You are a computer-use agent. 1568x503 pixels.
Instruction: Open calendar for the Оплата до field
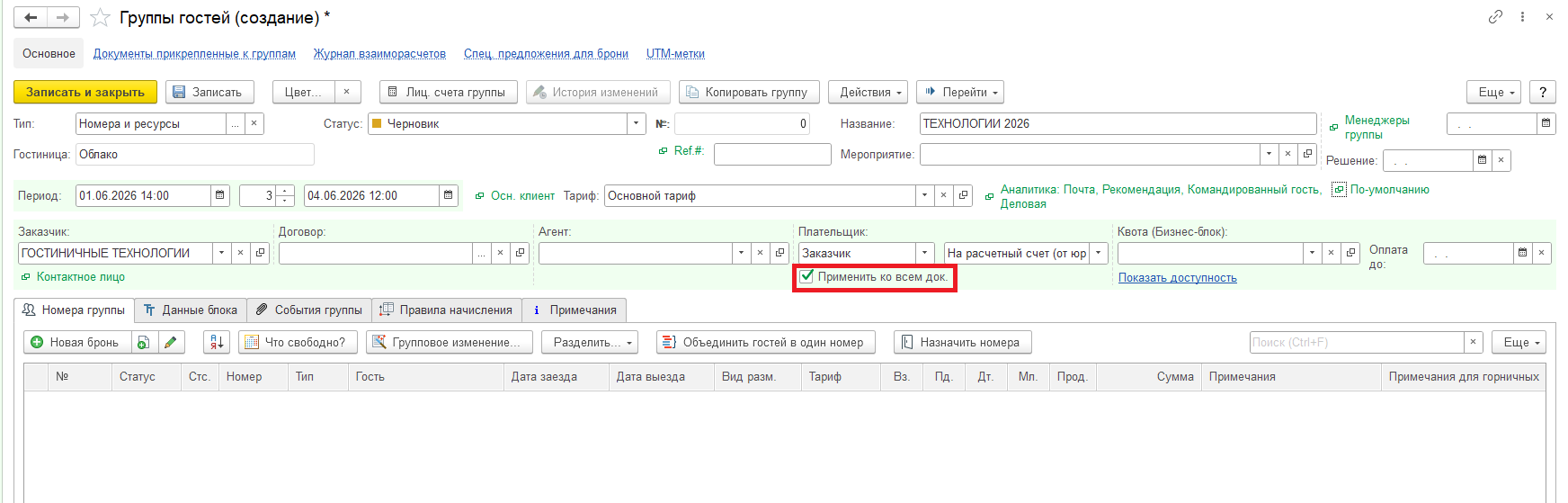coord(1522,253)
